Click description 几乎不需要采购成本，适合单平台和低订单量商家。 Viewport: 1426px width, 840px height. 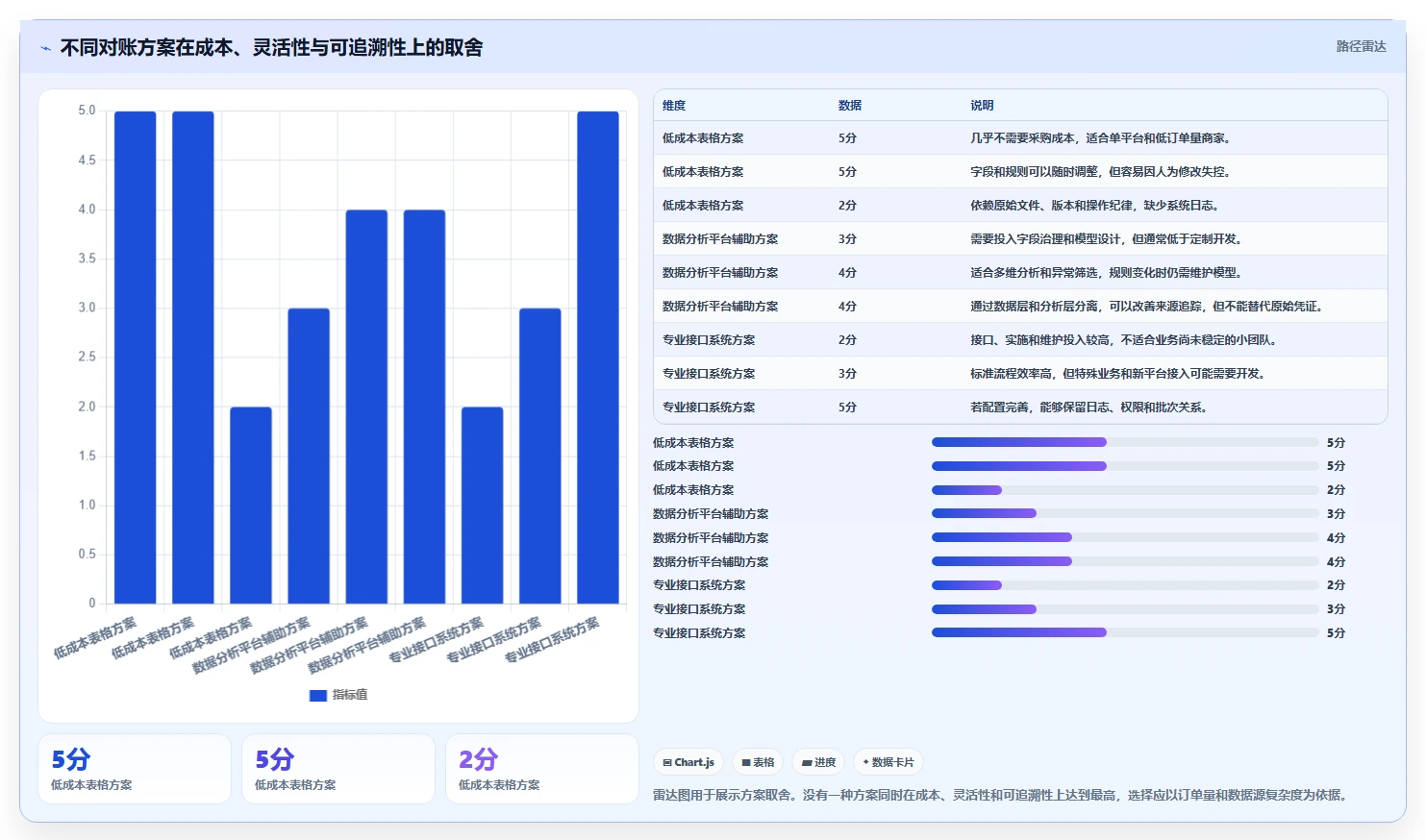pos(1103,138)
